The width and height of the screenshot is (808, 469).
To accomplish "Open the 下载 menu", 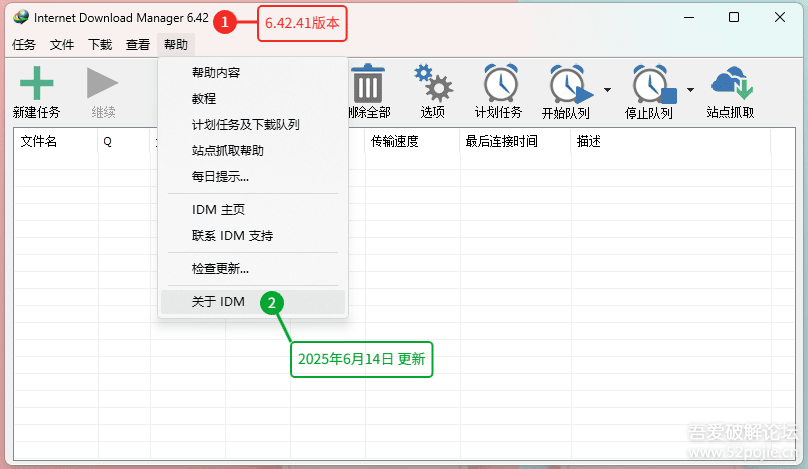I will pyautogui.click(x=100, y=45).
